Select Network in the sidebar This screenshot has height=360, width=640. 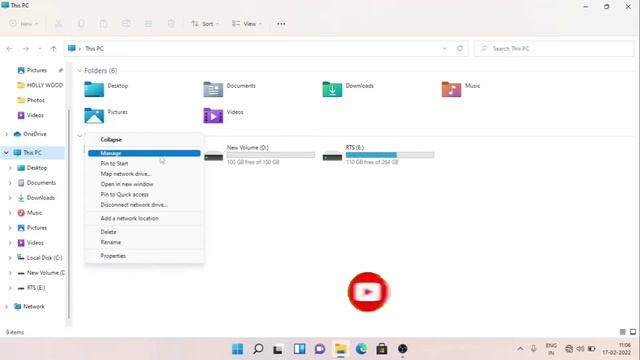(29, 307)
